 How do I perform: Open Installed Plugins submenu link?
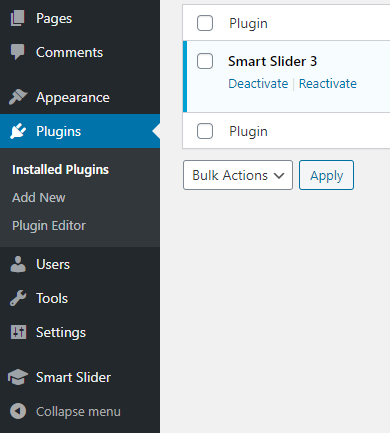point(60,170)
